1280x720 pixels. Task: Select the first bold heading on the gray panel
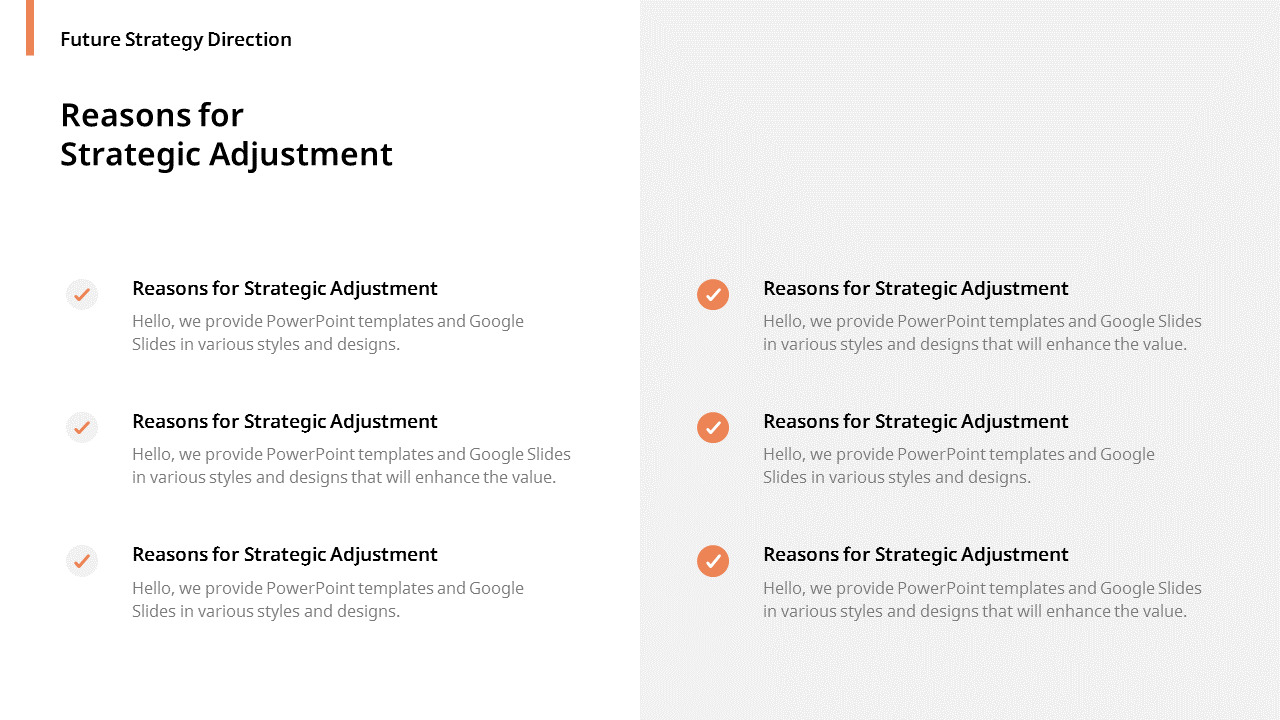[916, 288]
